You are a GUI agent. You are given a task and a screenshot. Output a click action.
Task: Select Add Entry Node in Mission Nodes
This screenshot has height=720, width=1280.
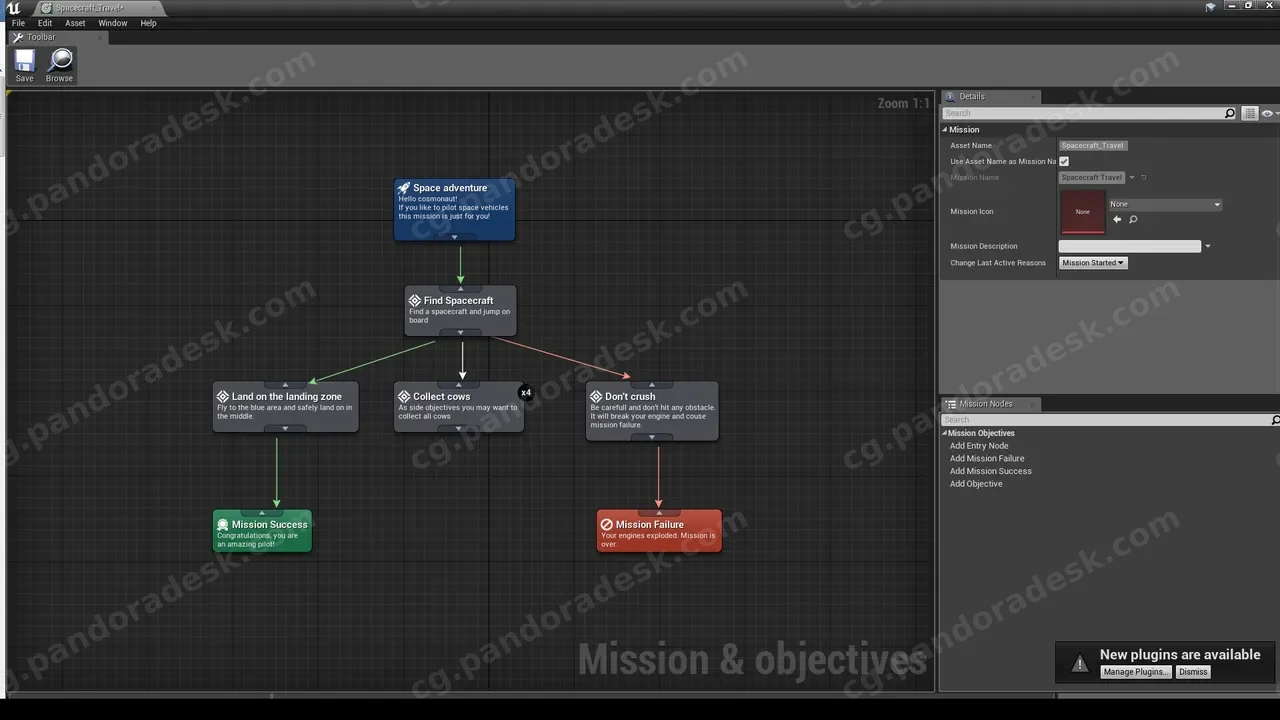pyautogui.click(x=979, y=446)
